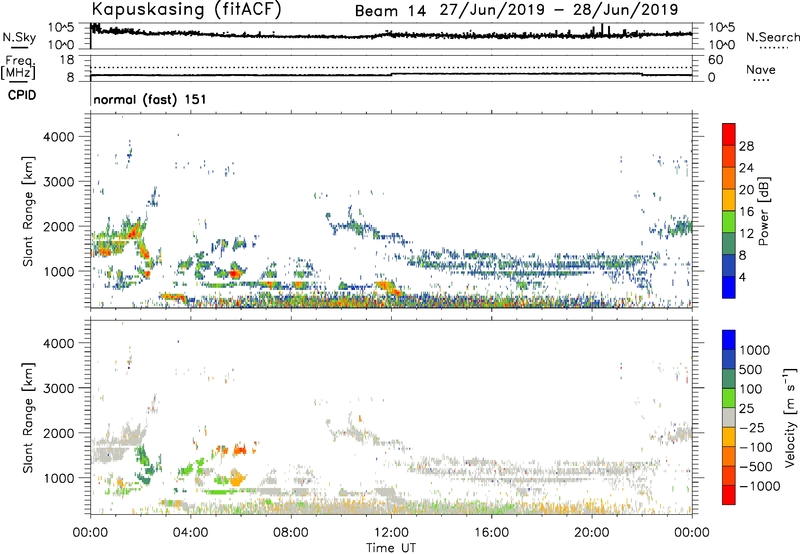
Task: Click the 'Power [dB]' colorbar title
Action: [763, 211]
